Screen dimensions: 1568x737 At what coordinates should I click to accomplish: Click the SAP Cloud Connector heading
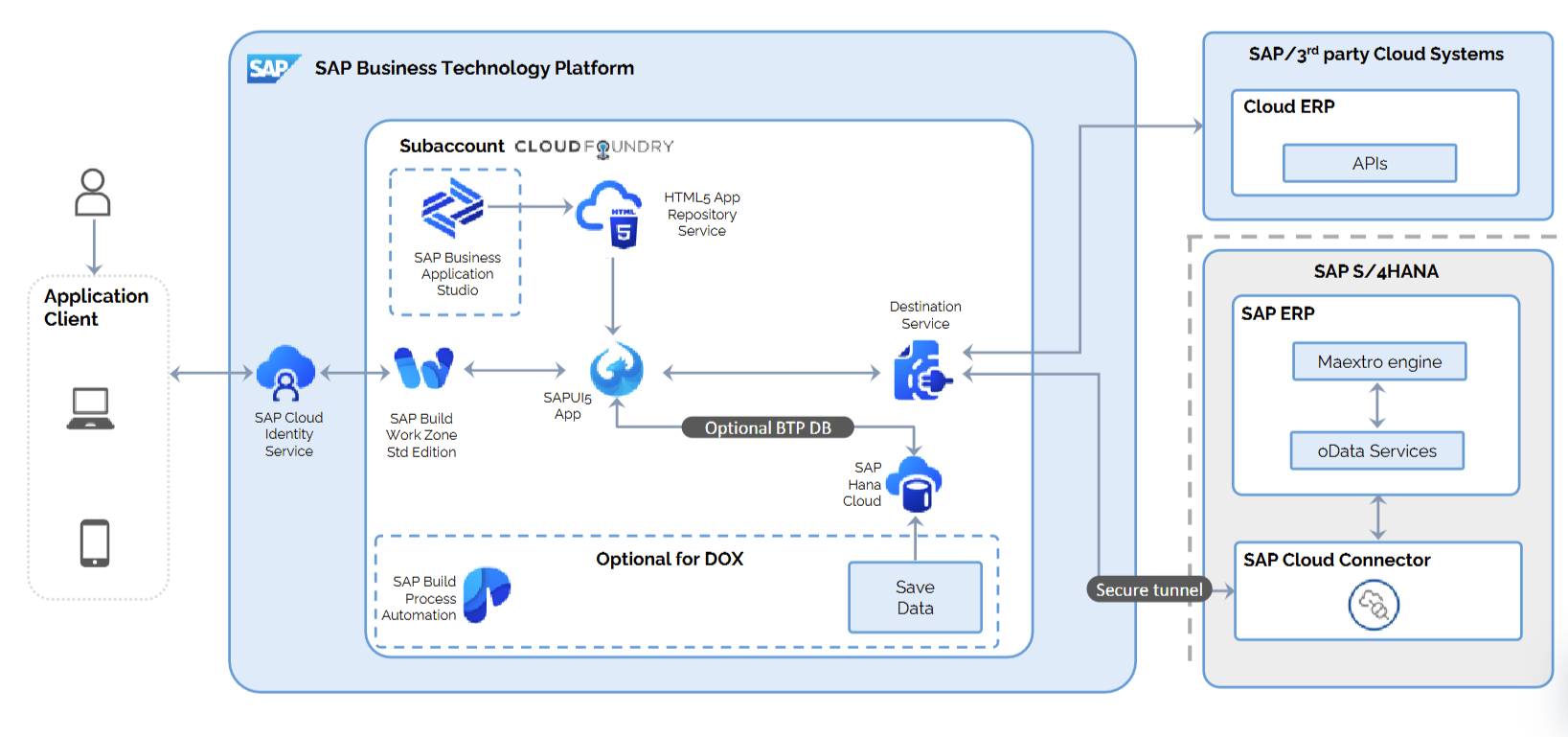click(1337, 560)
